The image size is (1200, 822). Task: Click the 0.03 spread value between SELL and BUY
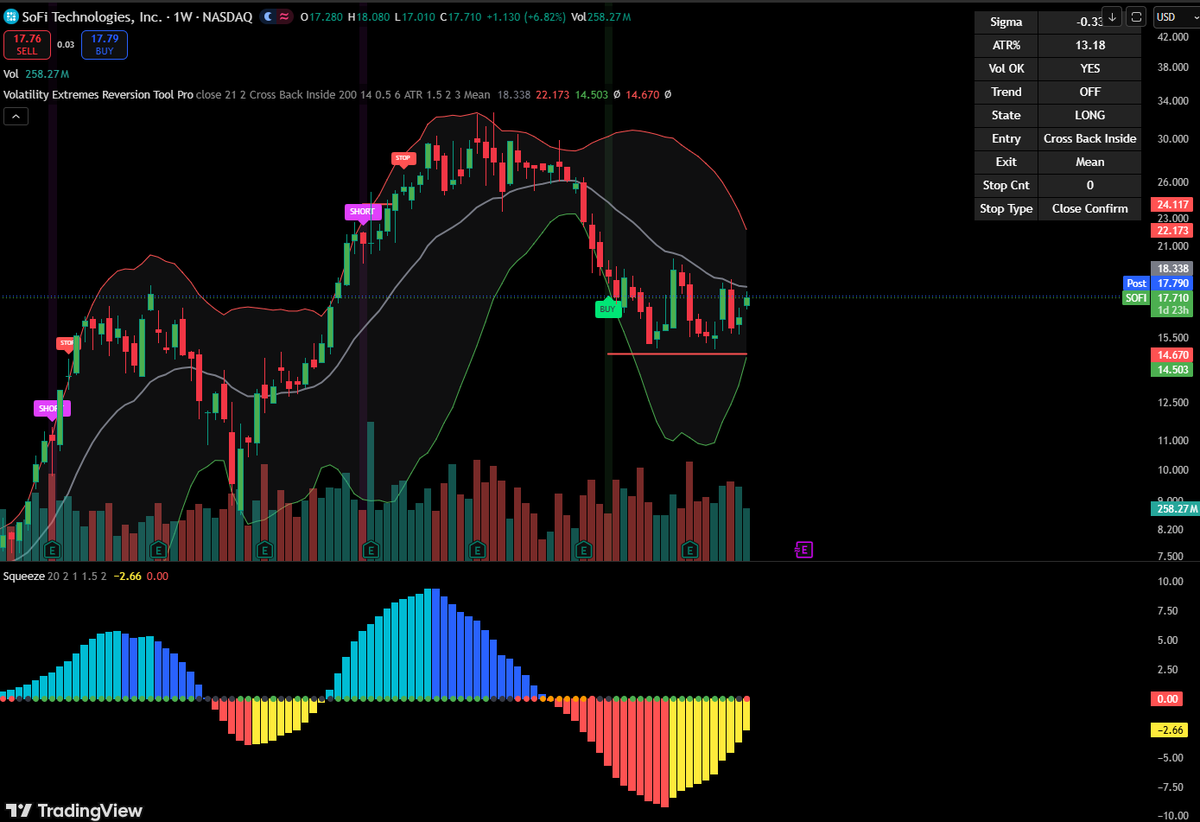point(65,44)
